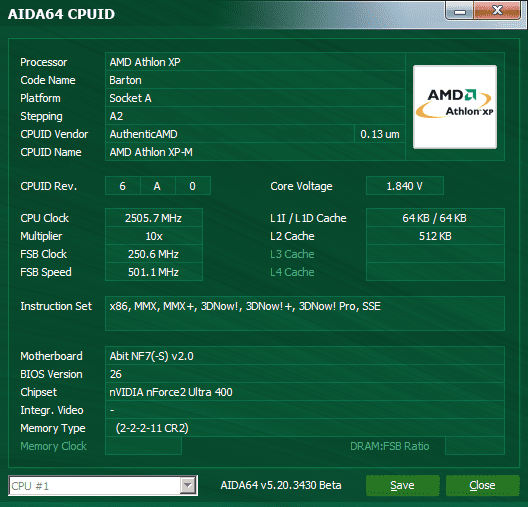Click the Integr. Video label
This screenshot has width=528, height=507.
coord(52,410)
